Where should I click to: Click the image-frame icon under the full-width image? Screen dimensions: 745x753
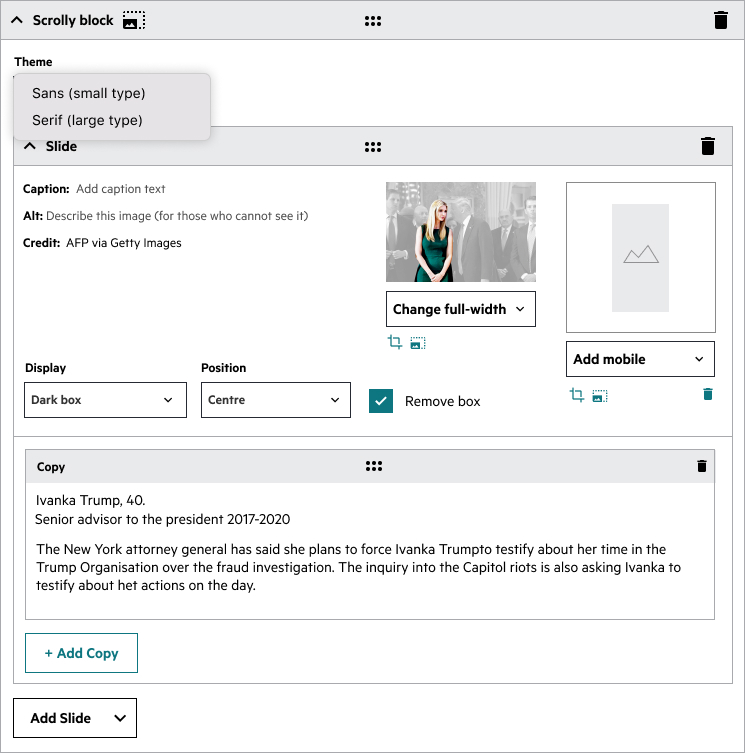click(x=418, y=343)
